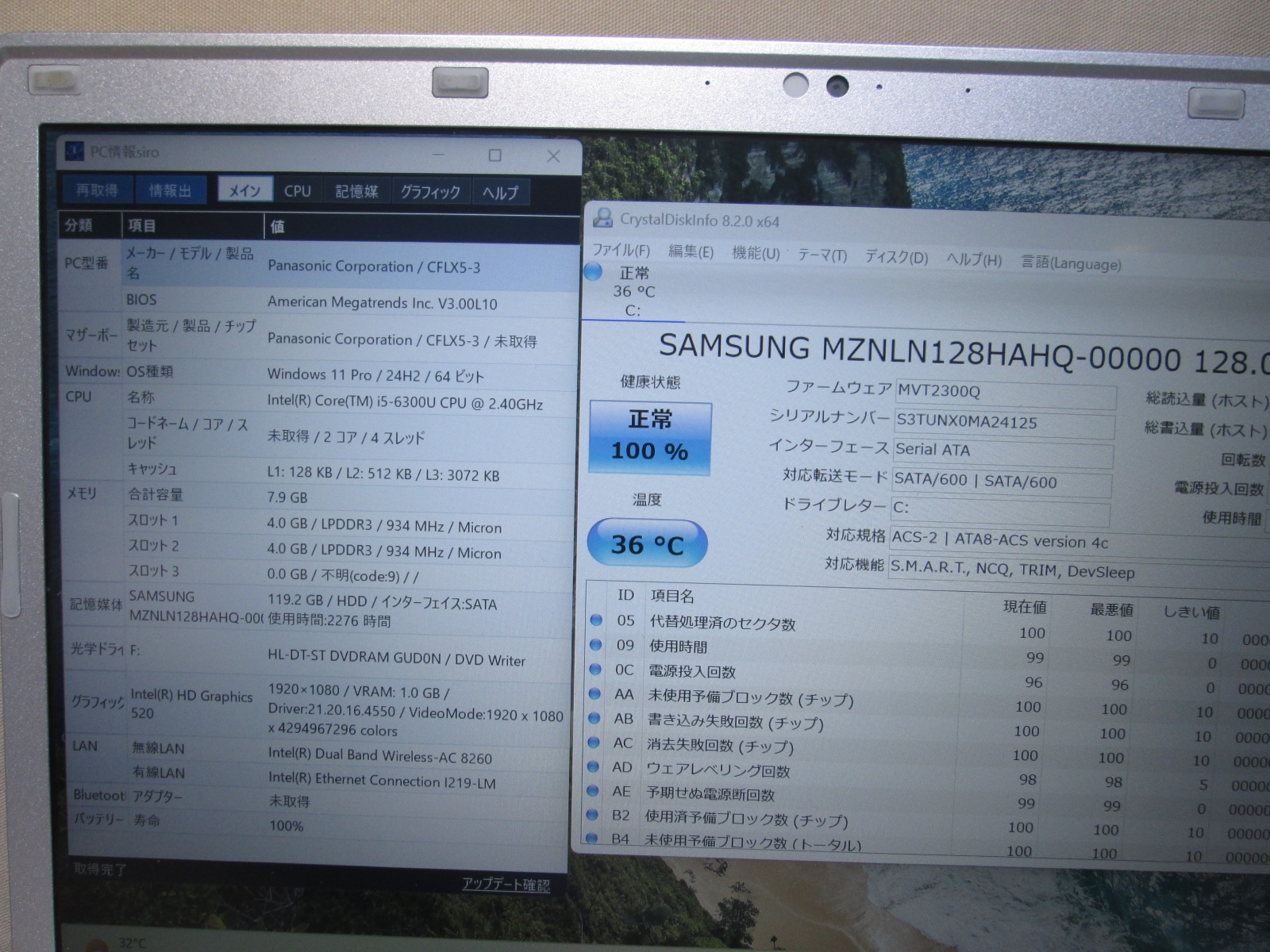
Task: Open the ファイル(F) menu in CrystalDiskInfo
Action: (621, 251)
